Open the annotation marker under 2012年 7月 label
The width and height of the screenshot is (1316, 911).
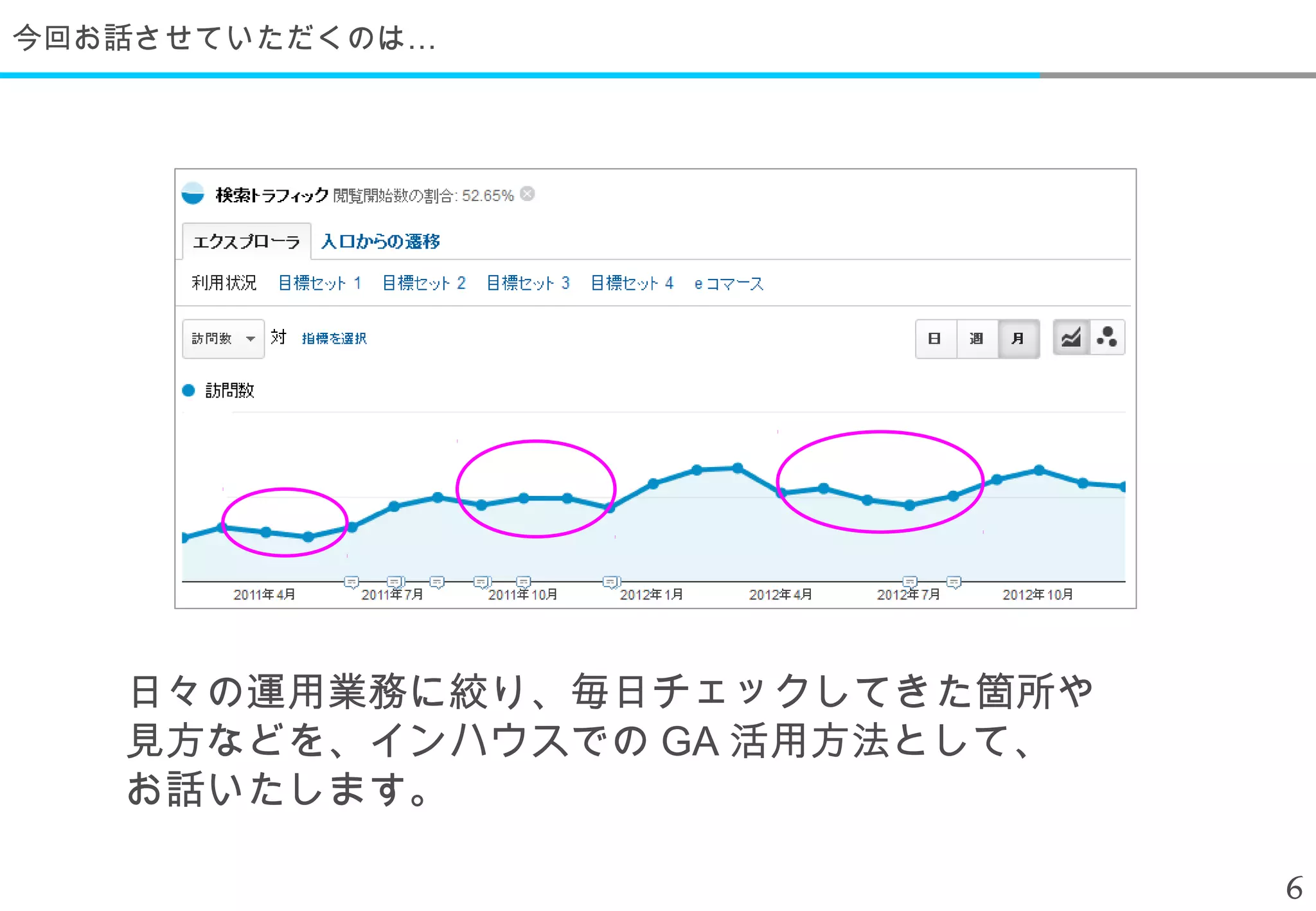910,582
